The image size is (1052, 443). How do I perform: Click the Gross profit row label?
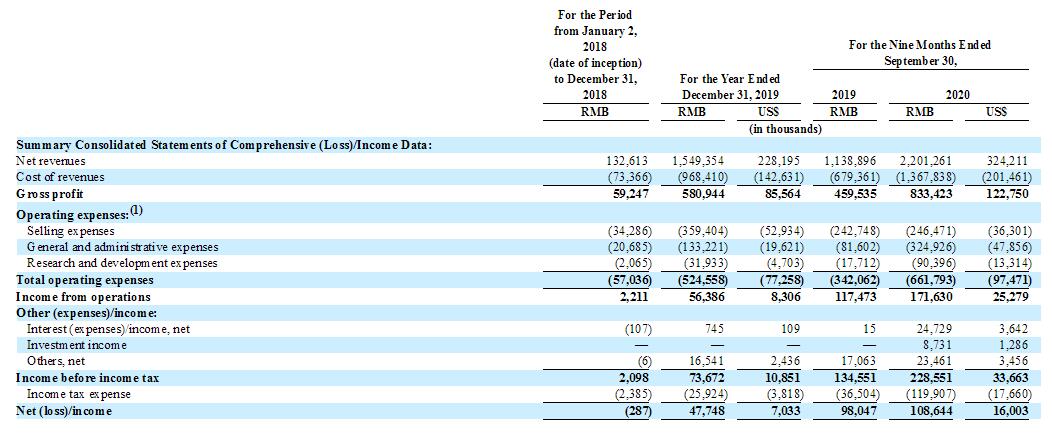pyautogui.click(x=50, y=193)
